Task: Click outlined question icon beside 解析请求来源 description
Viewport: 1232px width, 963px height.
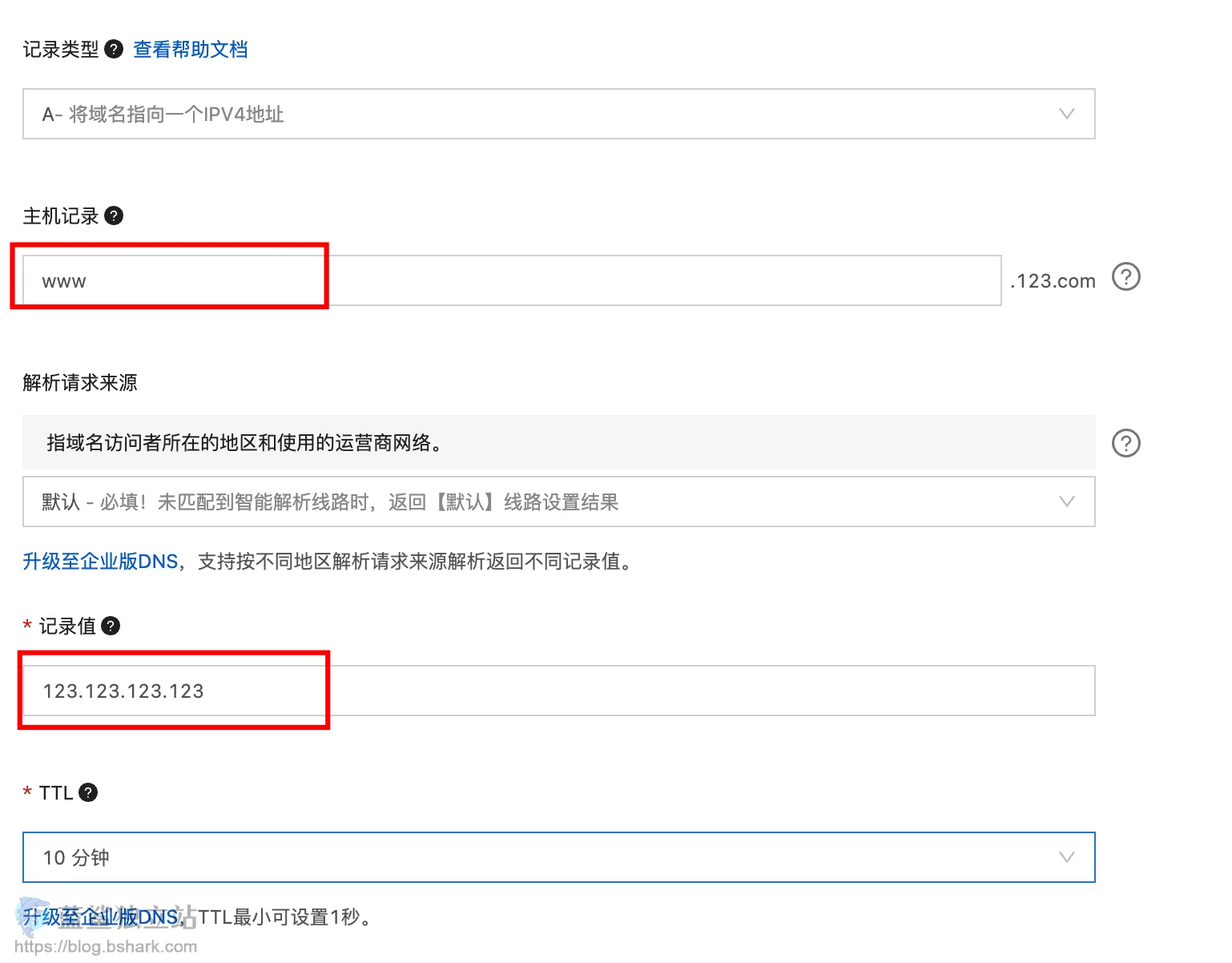Action: 1125,443
